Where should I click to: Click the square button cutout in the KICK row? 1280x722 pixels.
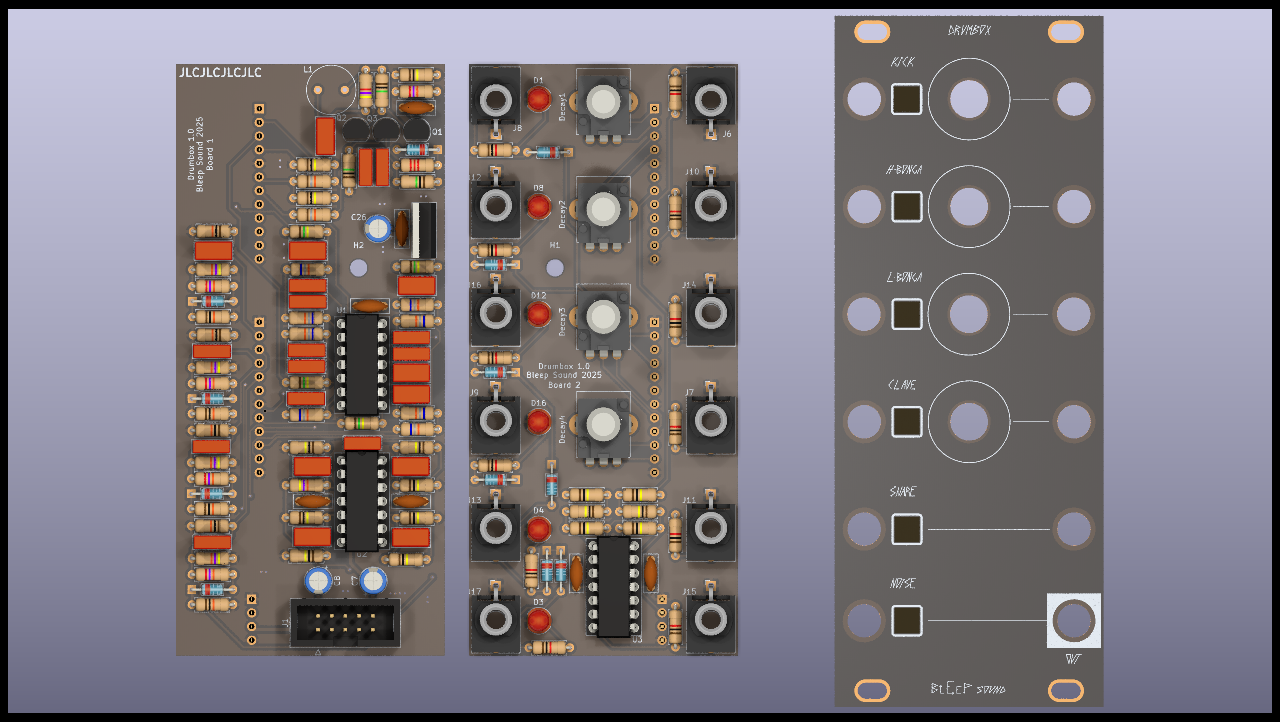pos(906,99)
